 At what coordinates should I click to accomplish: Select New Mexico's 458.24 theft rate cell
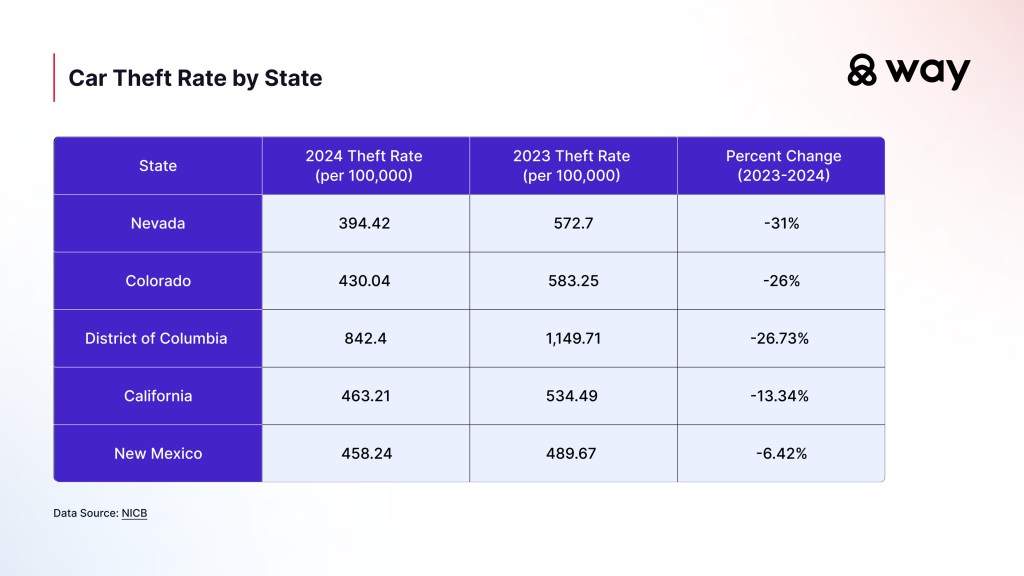pyautogui.click(x=364, y=453)
